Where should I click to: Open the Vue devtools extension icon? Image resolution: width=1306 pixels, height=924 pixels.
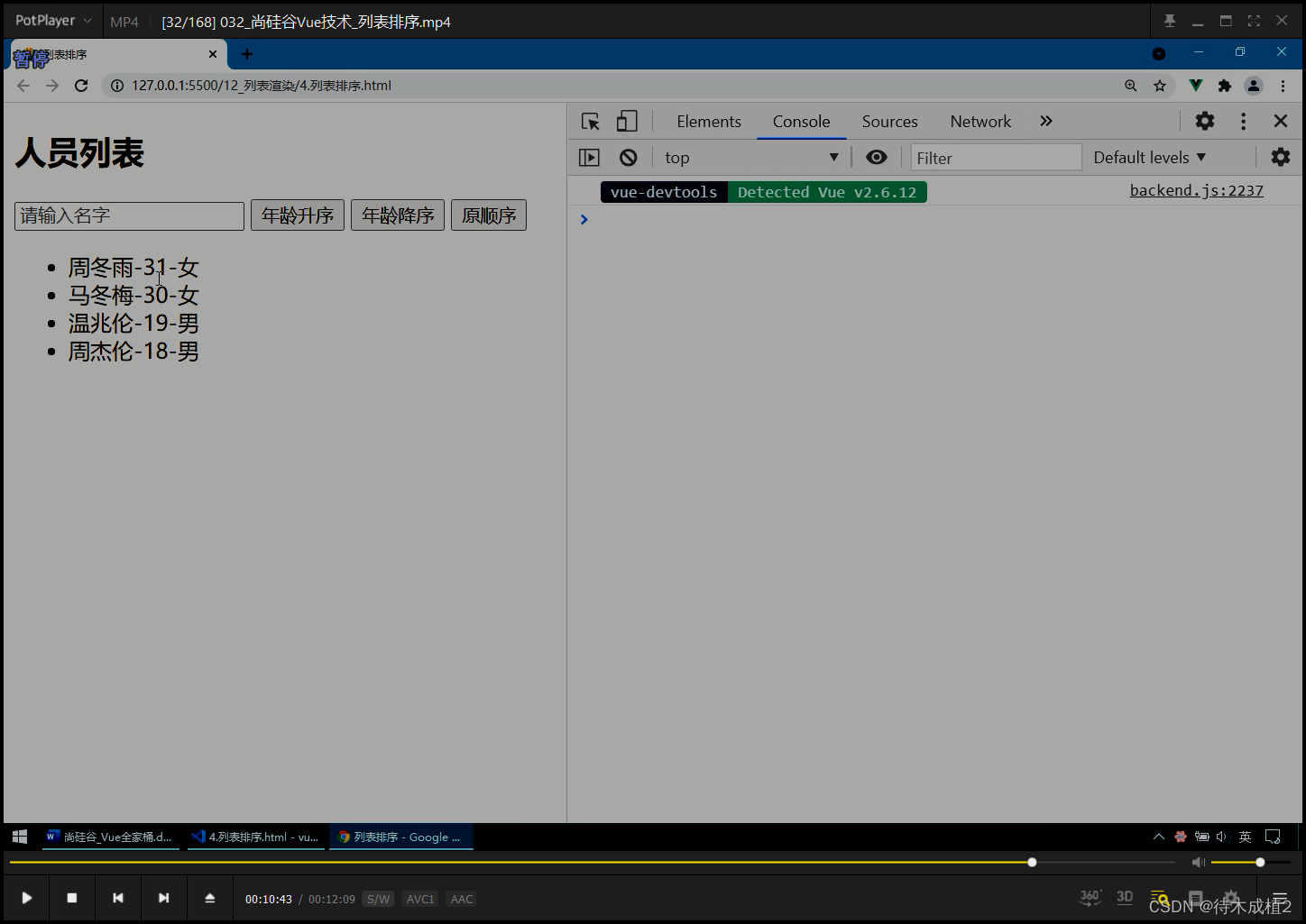[1195, 86]
